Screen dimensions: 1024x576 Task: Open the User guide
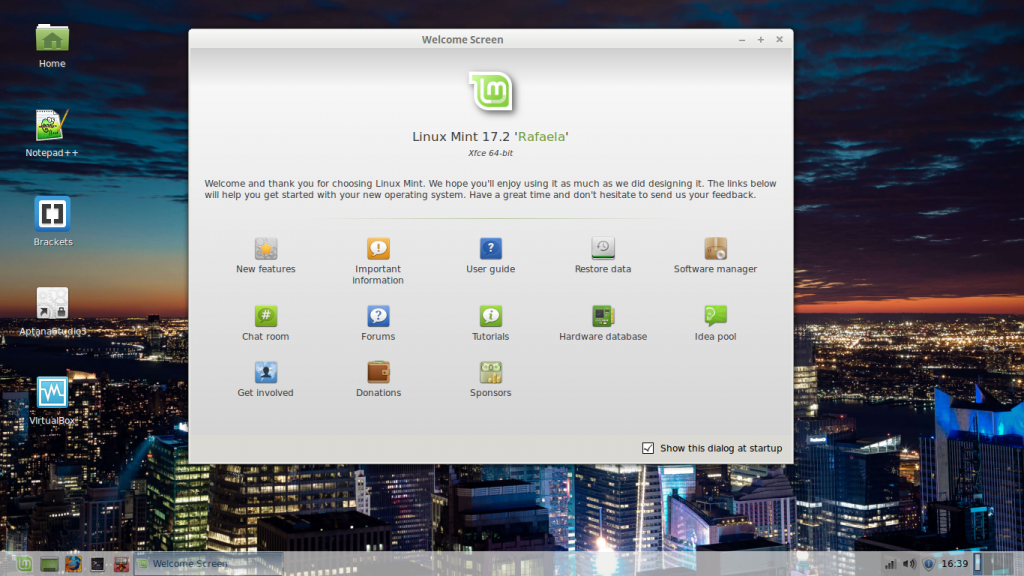(x=490, y=250)
